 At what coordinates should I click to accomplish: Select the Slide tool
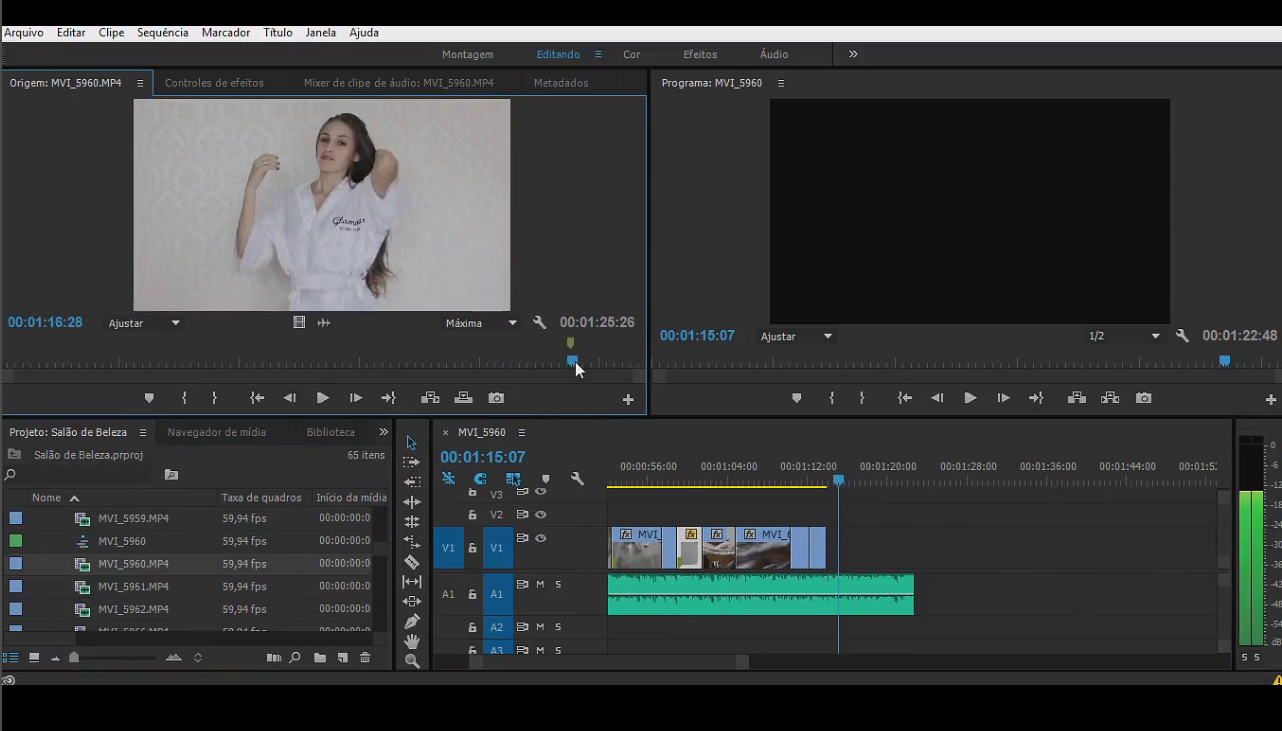click(x=411, y=601)
